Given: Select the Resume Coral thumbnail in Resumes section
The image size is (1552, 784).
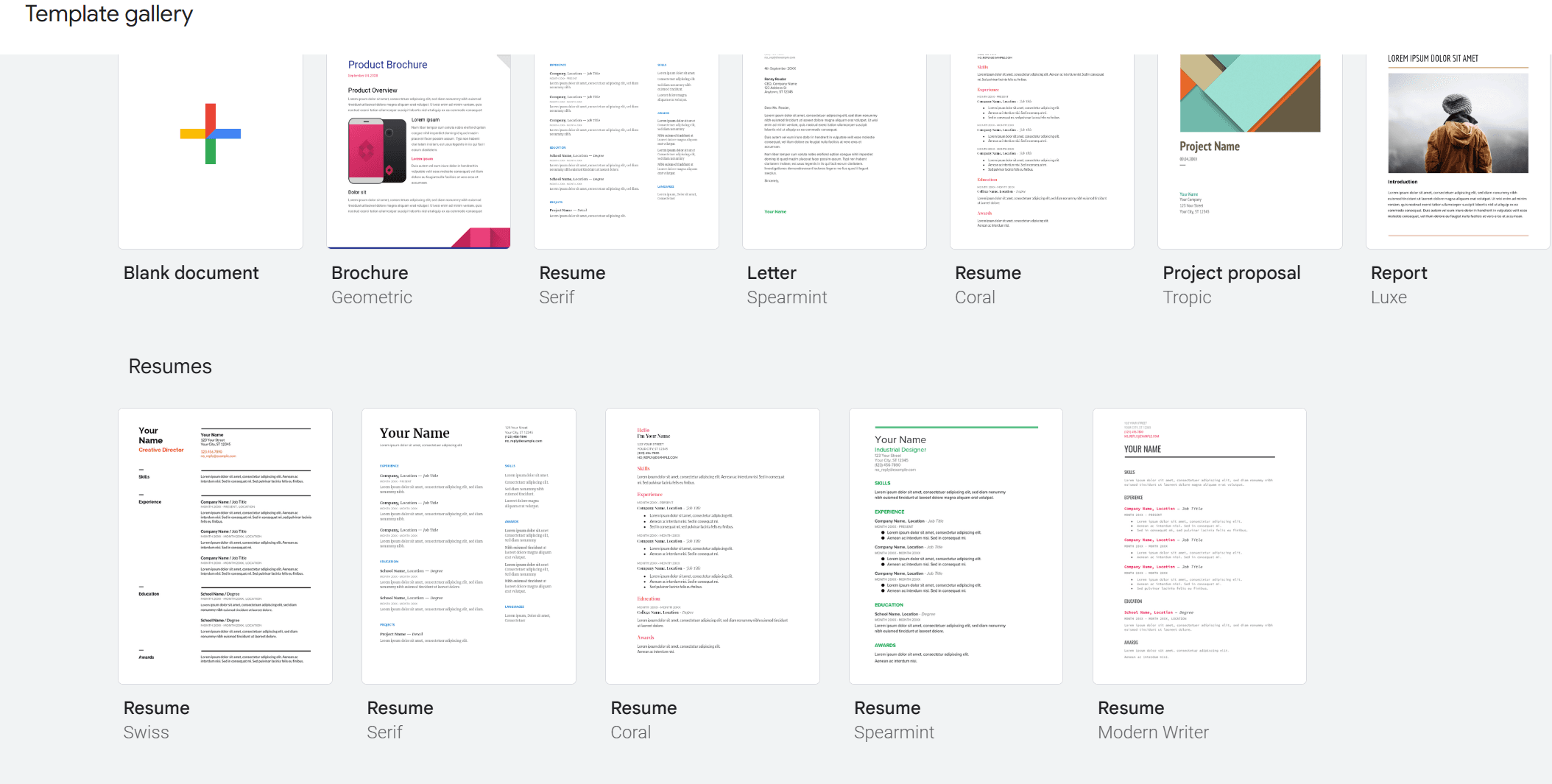Looking at the screenshot, I should click(x=713, y=546).
